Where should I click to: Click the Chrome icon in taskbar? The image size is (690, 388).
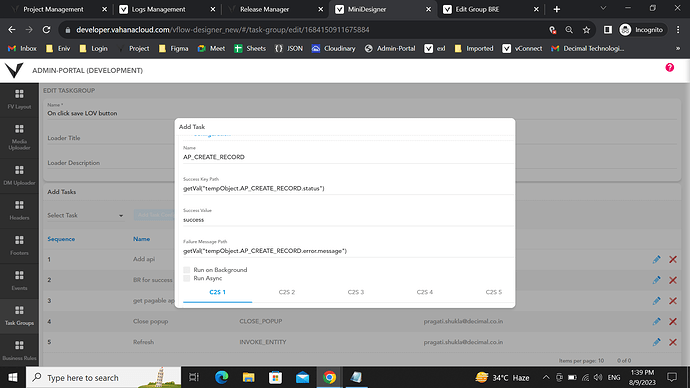(x=329, y=377)
